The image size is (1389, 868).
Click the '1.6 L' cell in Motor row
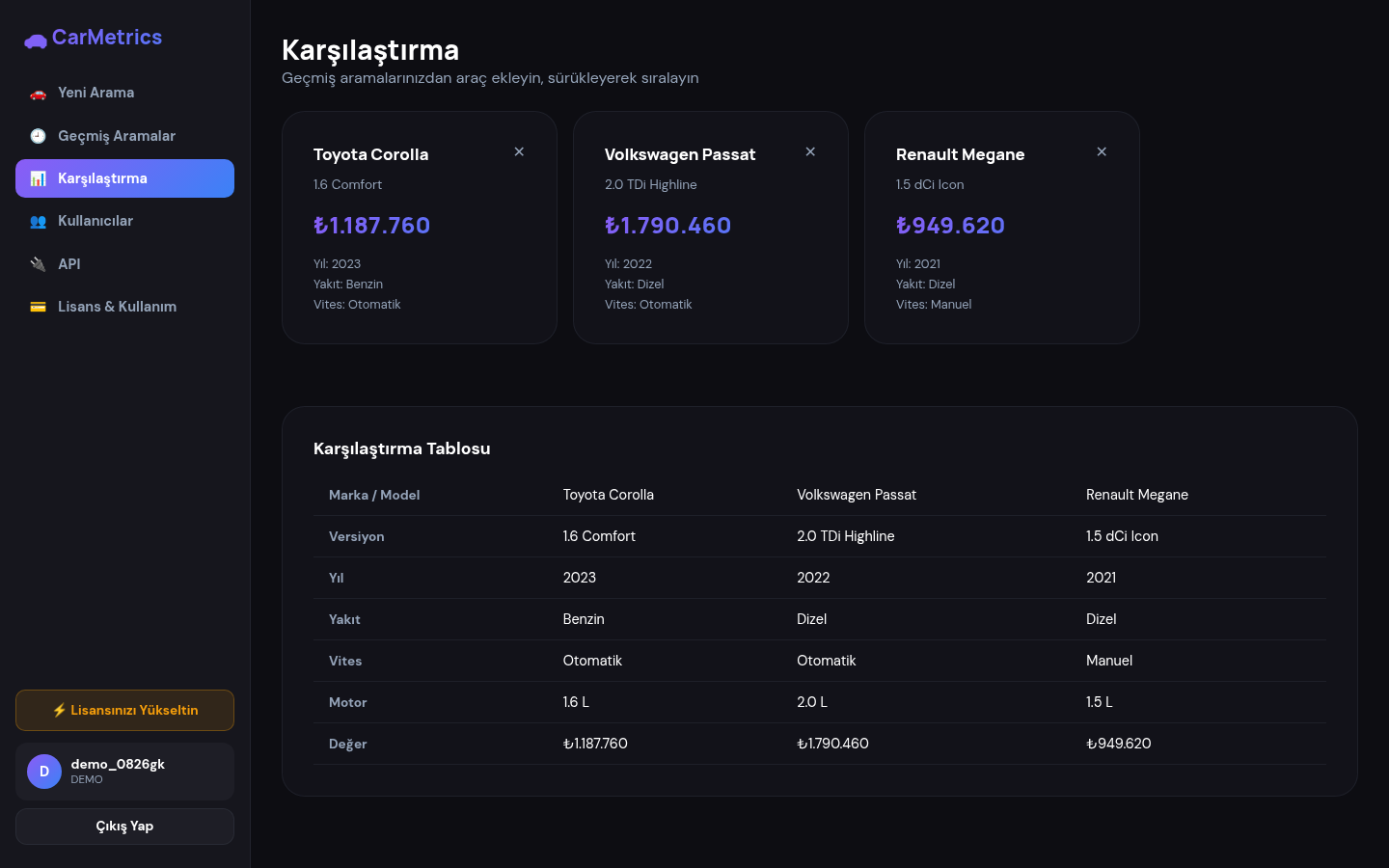click(x=576, y=702)
